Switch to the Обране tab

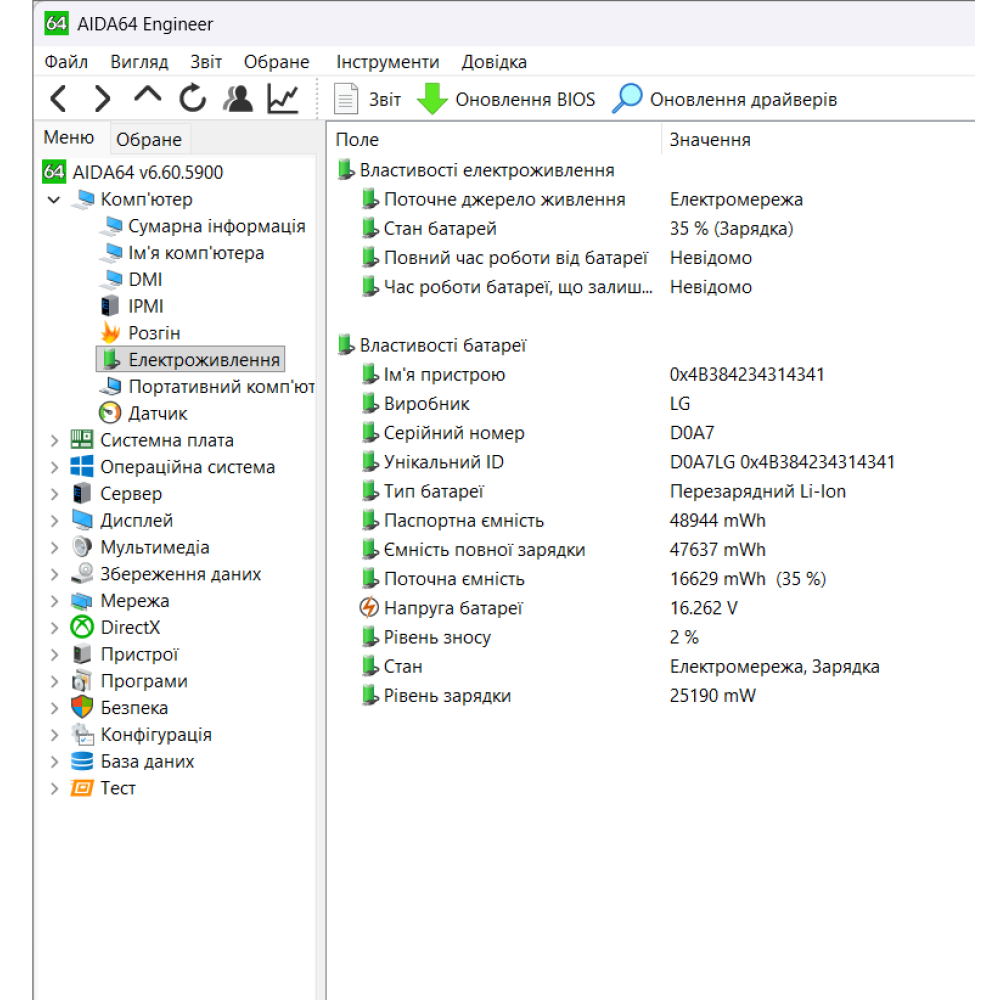(x=148, y=140)
